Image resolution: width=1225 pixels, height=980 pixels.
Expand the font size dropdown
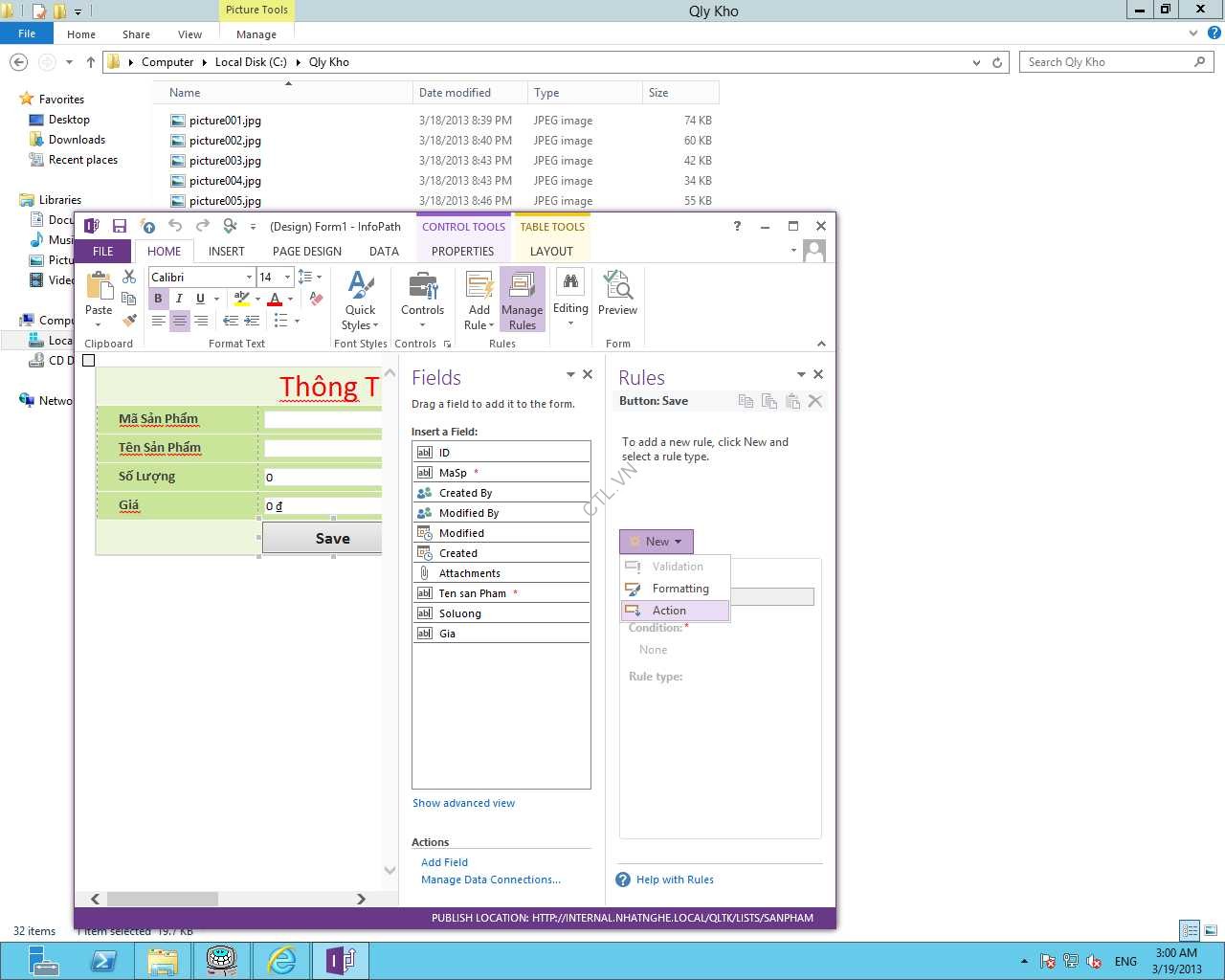tap(287, 278)
